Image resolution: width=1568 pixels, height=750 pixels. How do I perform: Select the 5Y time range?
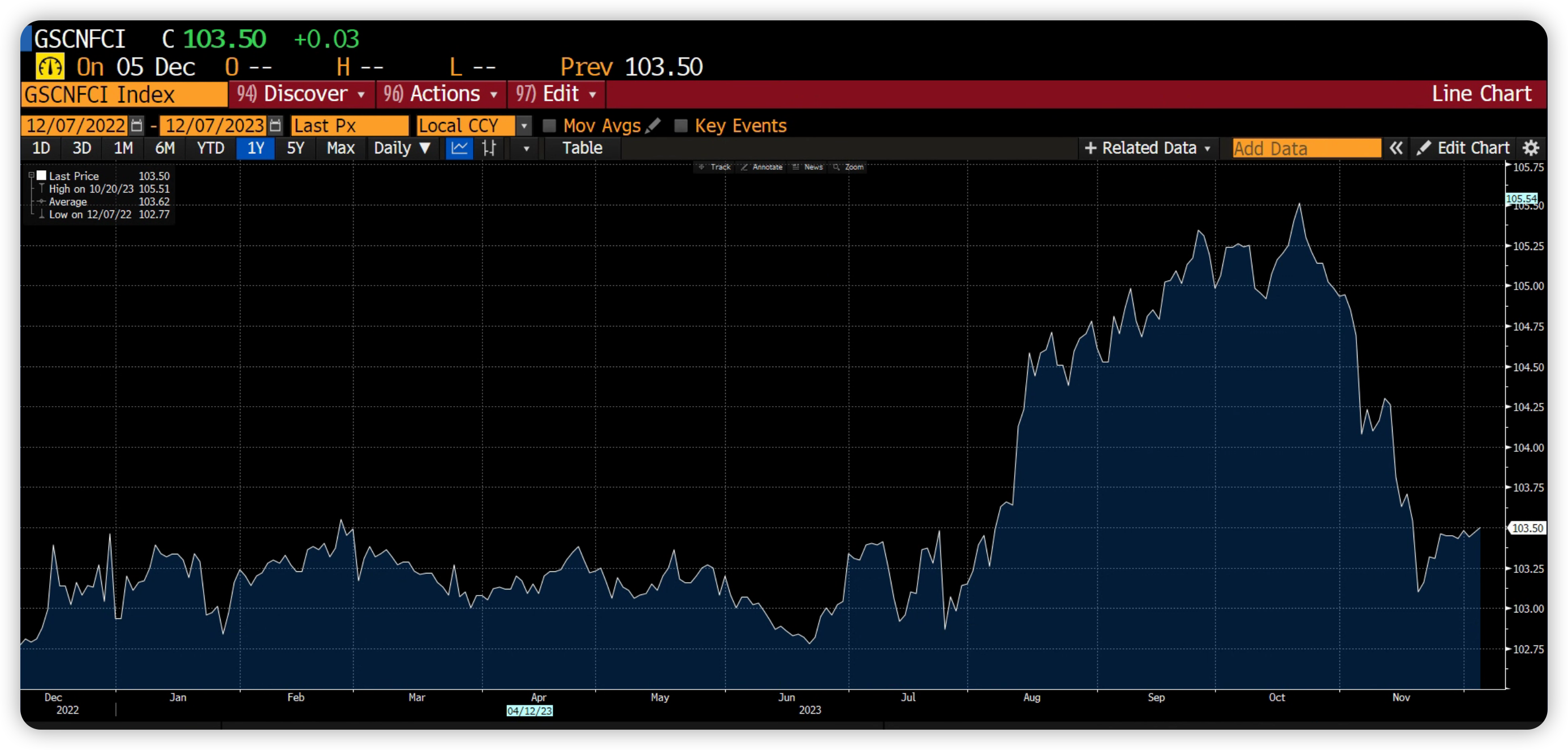point(295,148)
